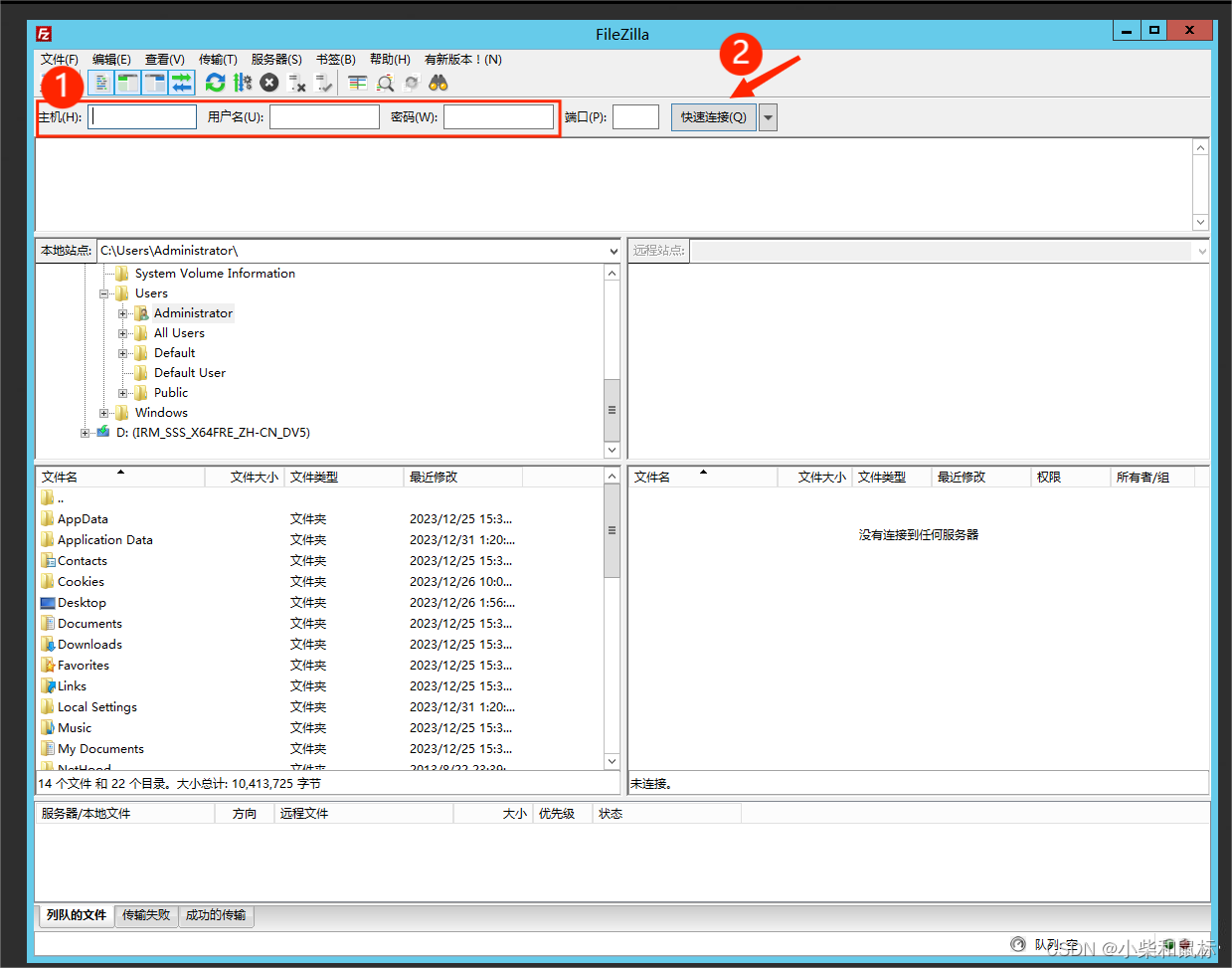Toggle the transfer queue display
The image size is (1232, 968).
(182, 83)
